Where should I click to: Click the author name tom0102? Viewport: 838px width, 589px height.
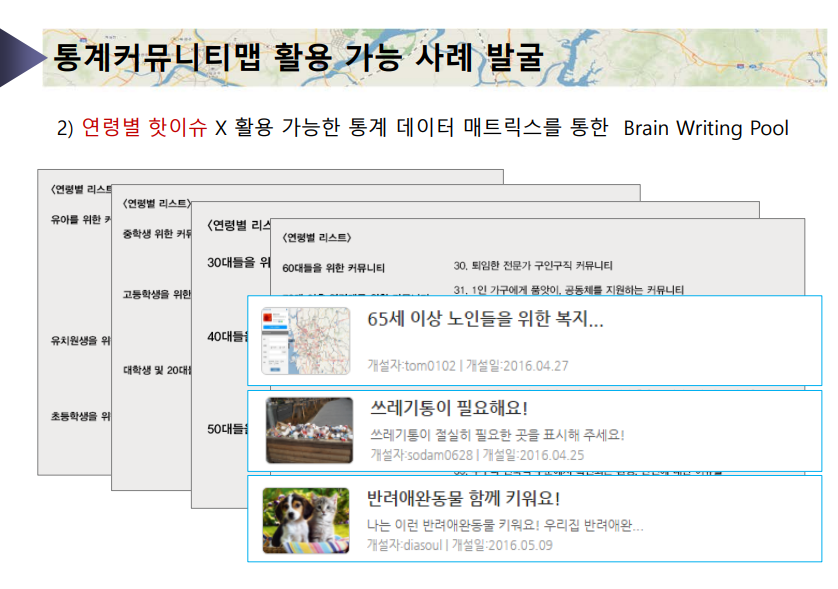[429, 365]
